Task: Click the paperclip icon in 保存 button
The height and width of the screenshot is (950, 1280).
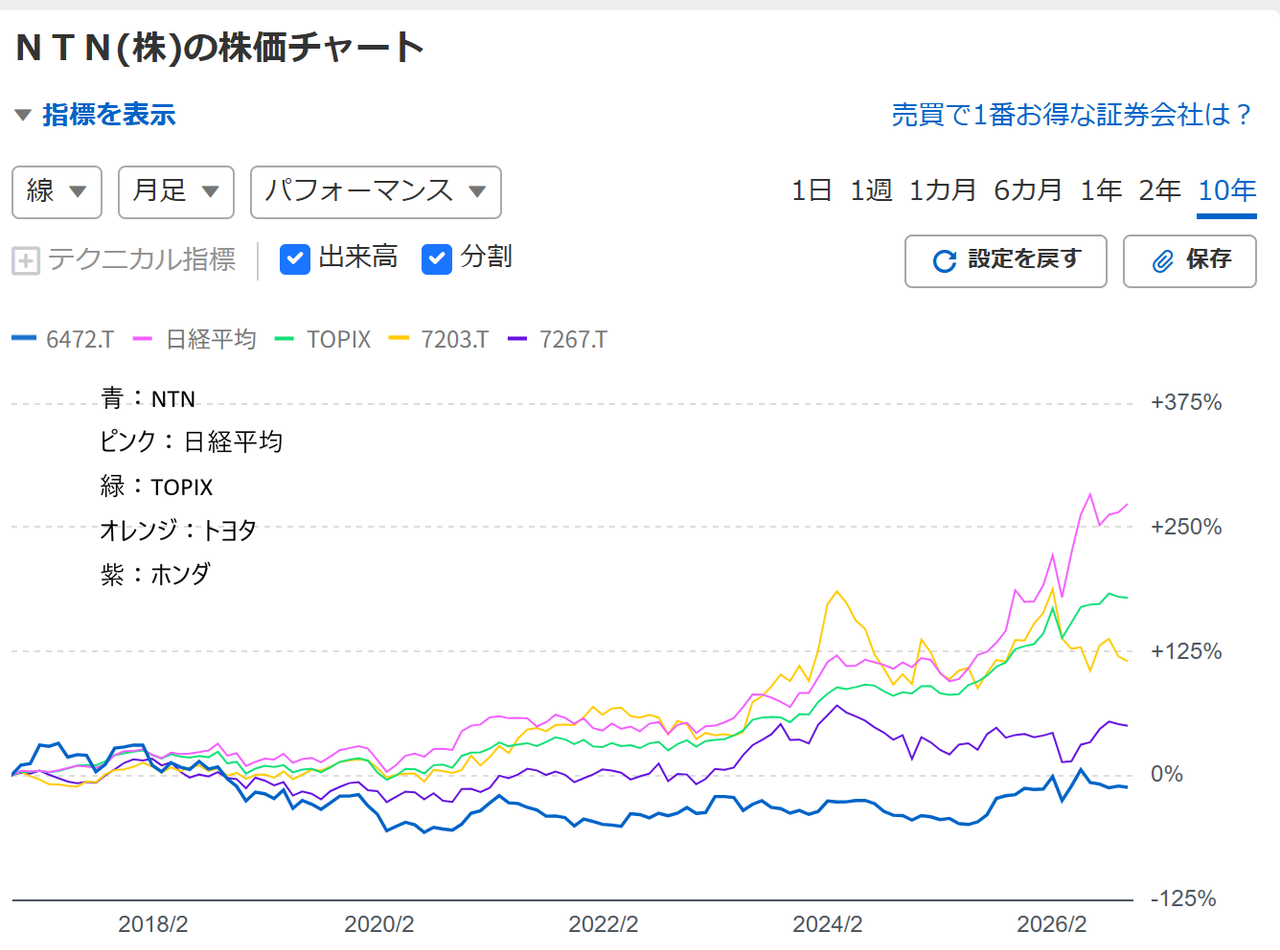Action: (x=1162, y=261)
